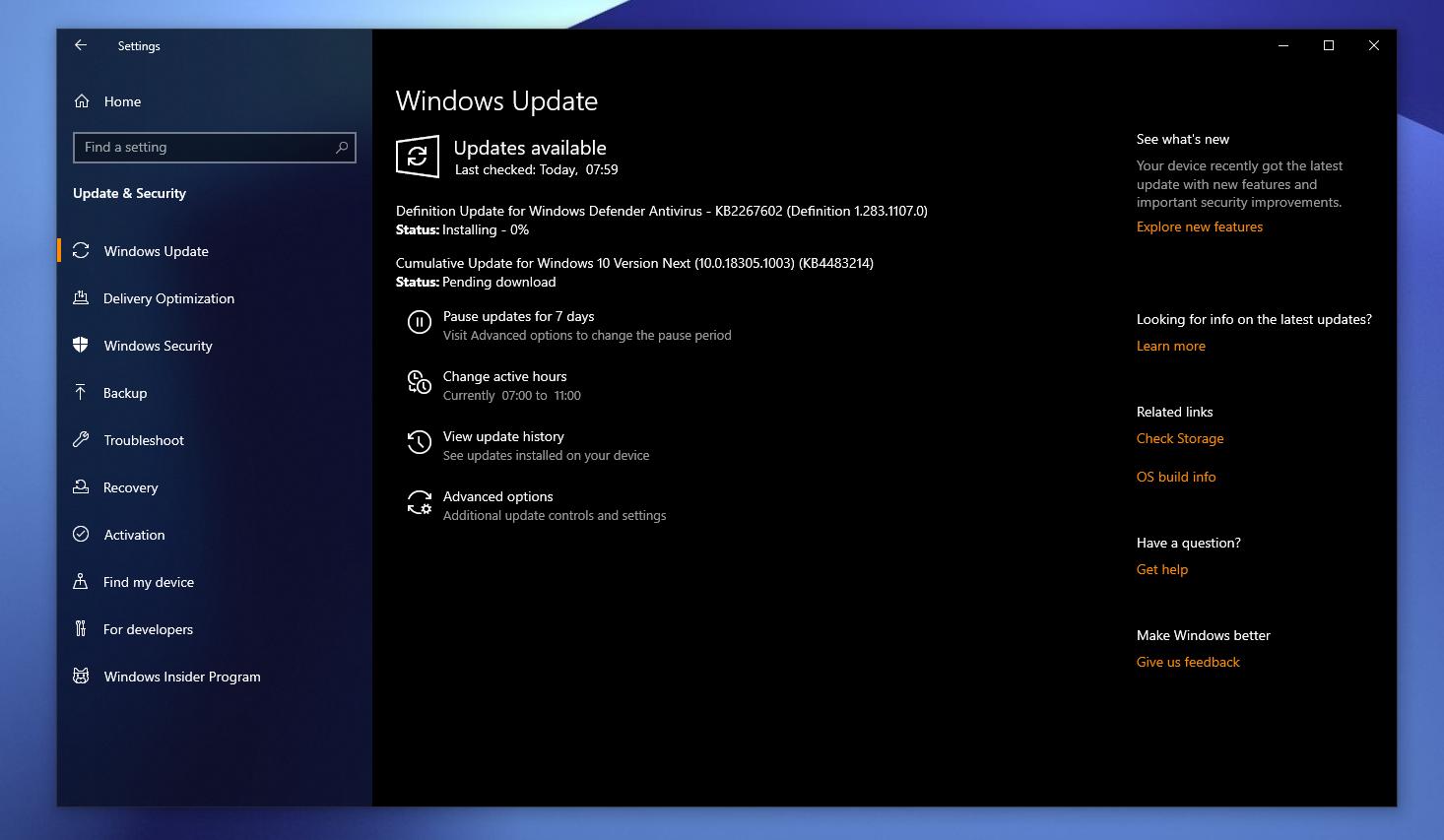Screen dimensions: 1444x840
Task: Click the search magnifier icon
Action: [342, 148]
